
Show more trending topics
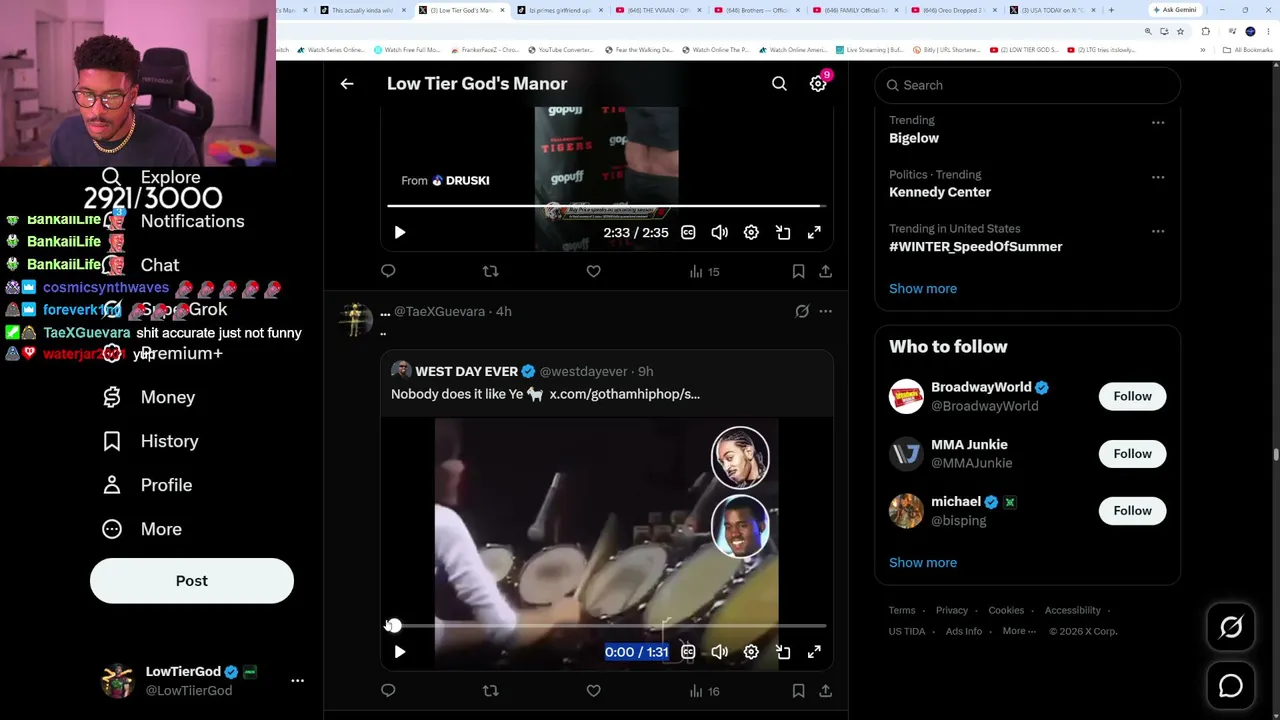click(923, 288)
